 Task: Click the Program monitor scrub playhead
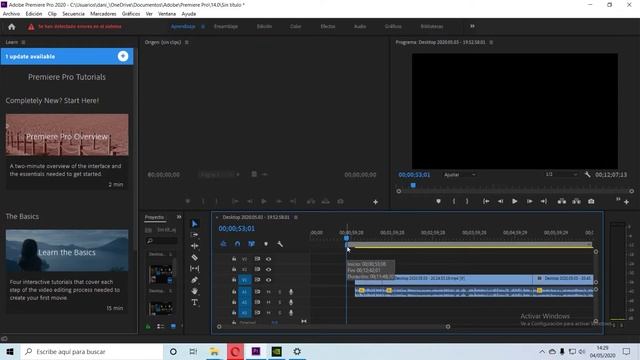click(x=413, y=185)
